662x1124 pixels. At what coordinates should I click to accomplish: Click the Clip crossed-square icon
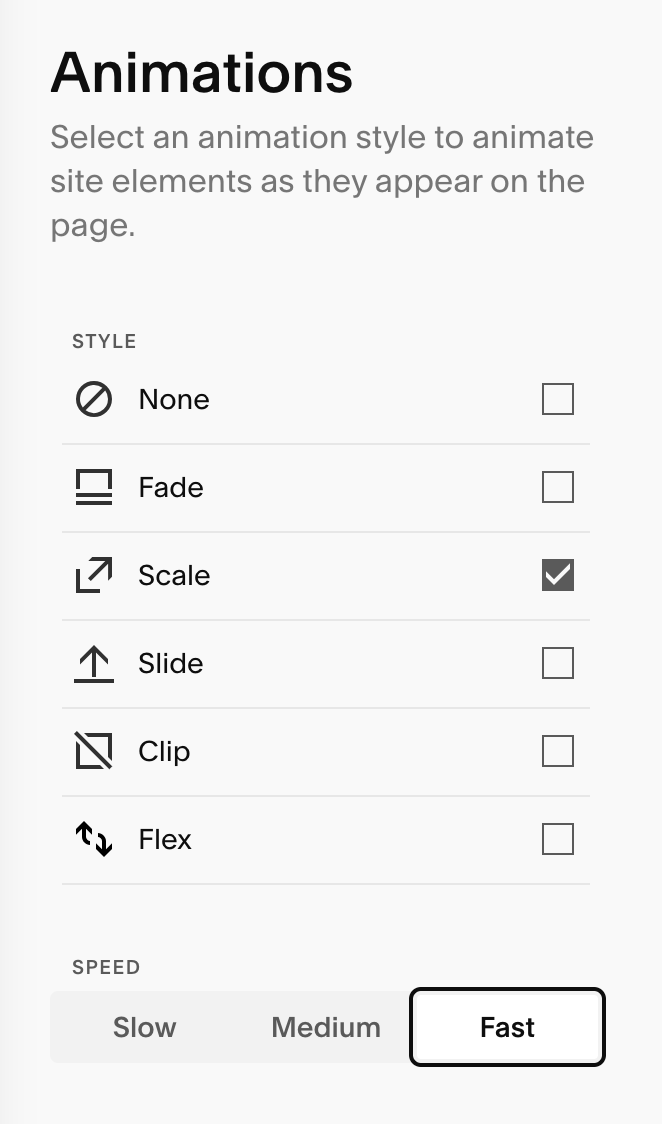click(94, 751)
